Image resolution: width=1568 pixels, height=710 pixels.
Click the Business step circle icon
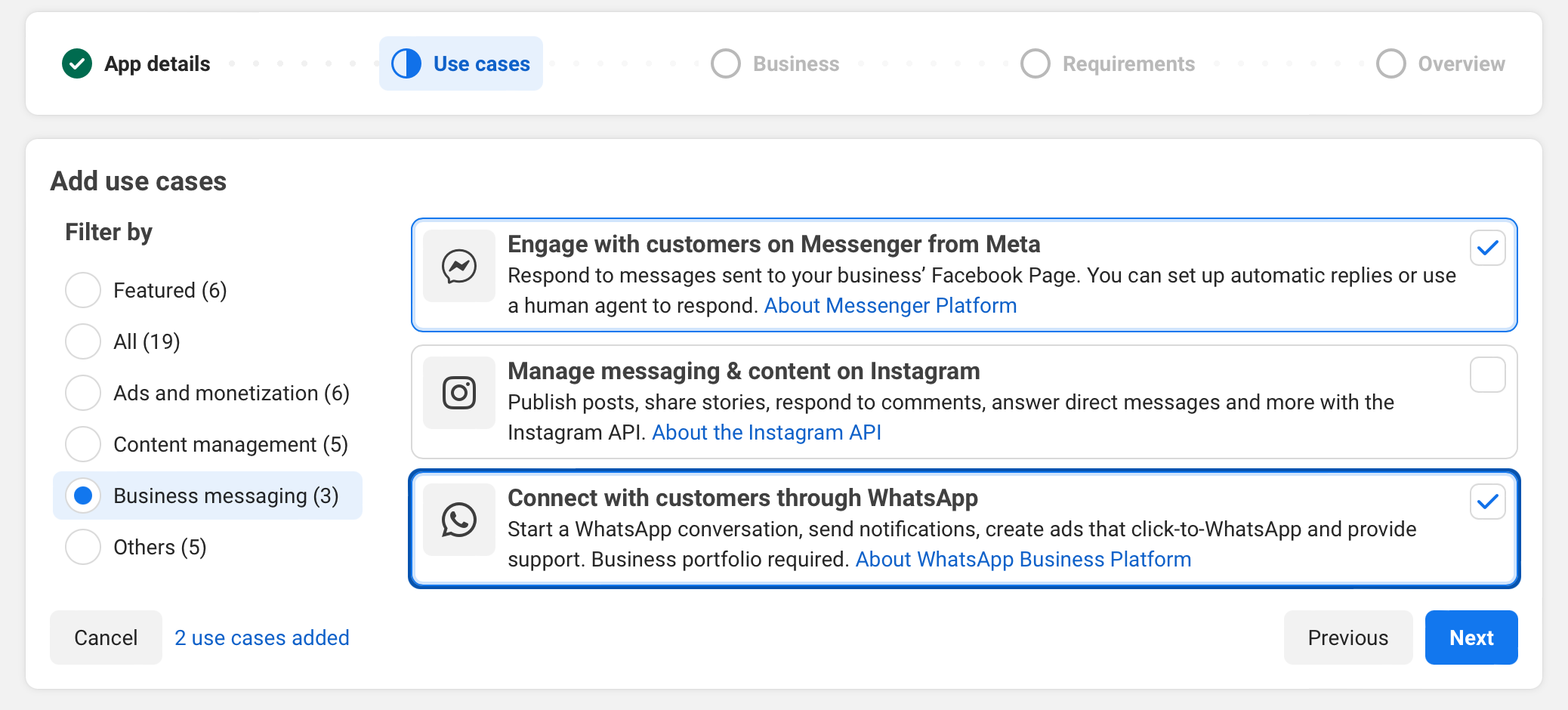tap(726, 64)
